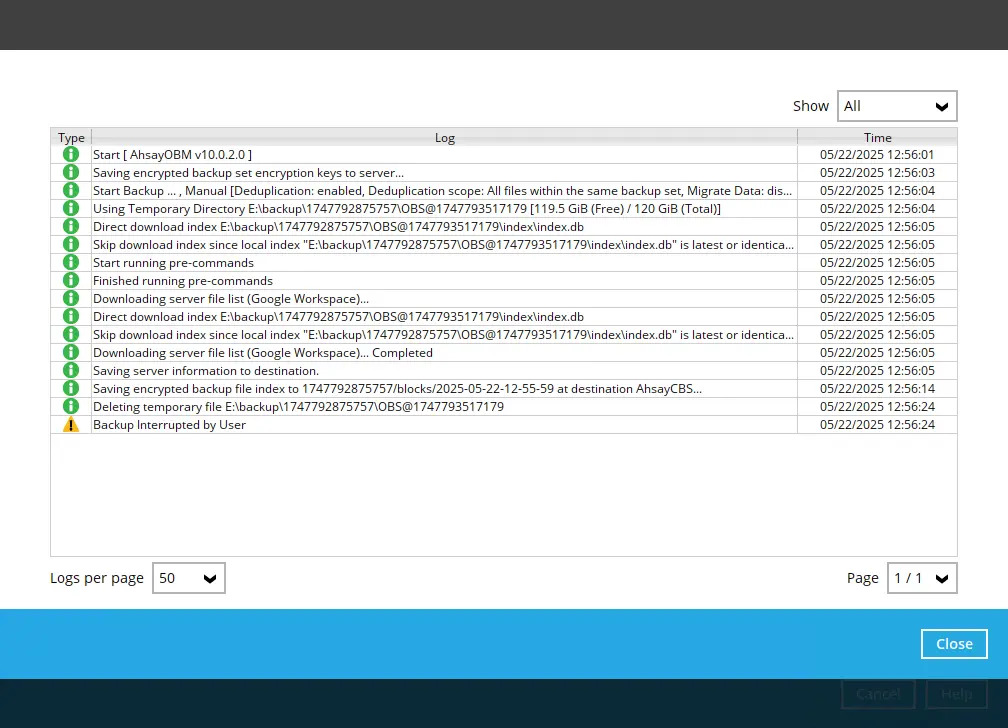Click the info icon on the Start AhsayOBM row
Viewport: 1008px width, 728px height.
(x=71, y=154)
